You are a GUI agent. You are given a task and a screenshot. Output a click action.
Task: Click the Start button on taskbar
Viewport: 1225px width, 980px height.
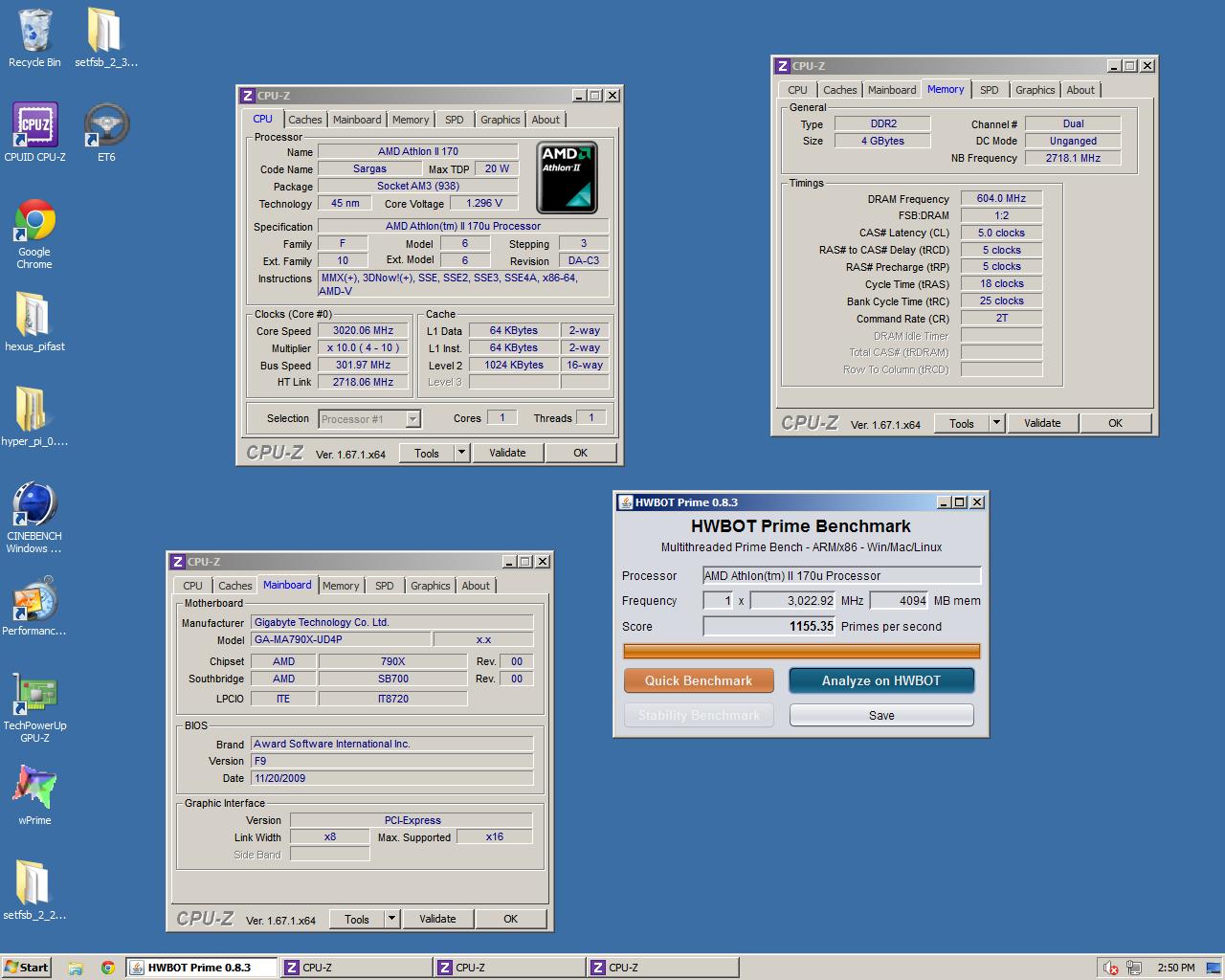27,968
